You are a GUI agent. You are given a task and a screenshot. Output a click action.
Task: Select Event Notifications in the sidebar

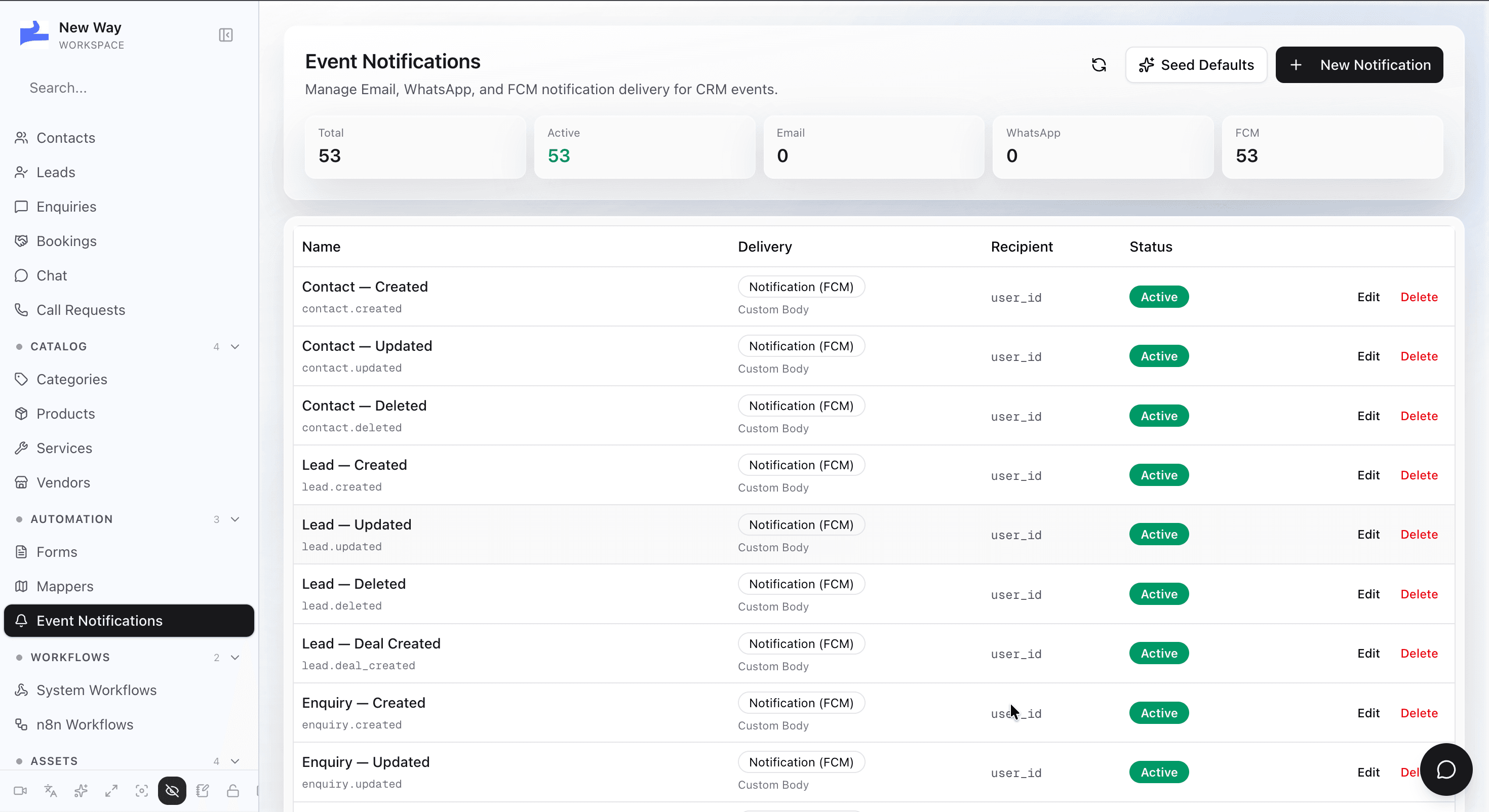128,621
